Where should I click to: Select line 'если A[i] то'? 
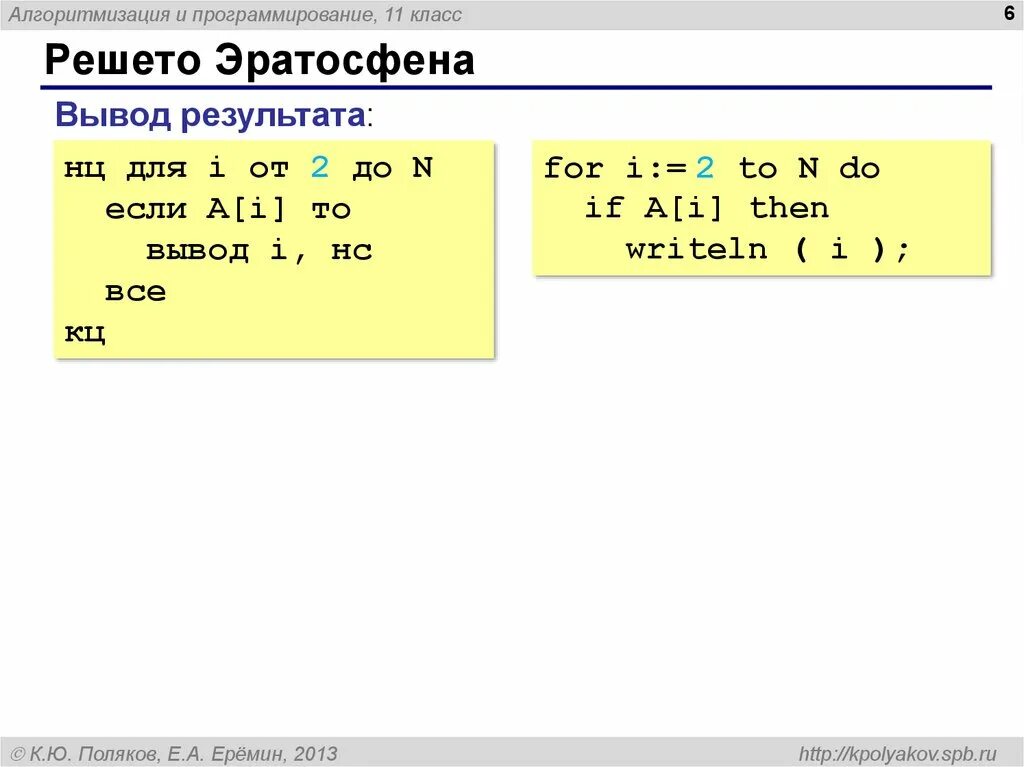(x=228, y=209)
